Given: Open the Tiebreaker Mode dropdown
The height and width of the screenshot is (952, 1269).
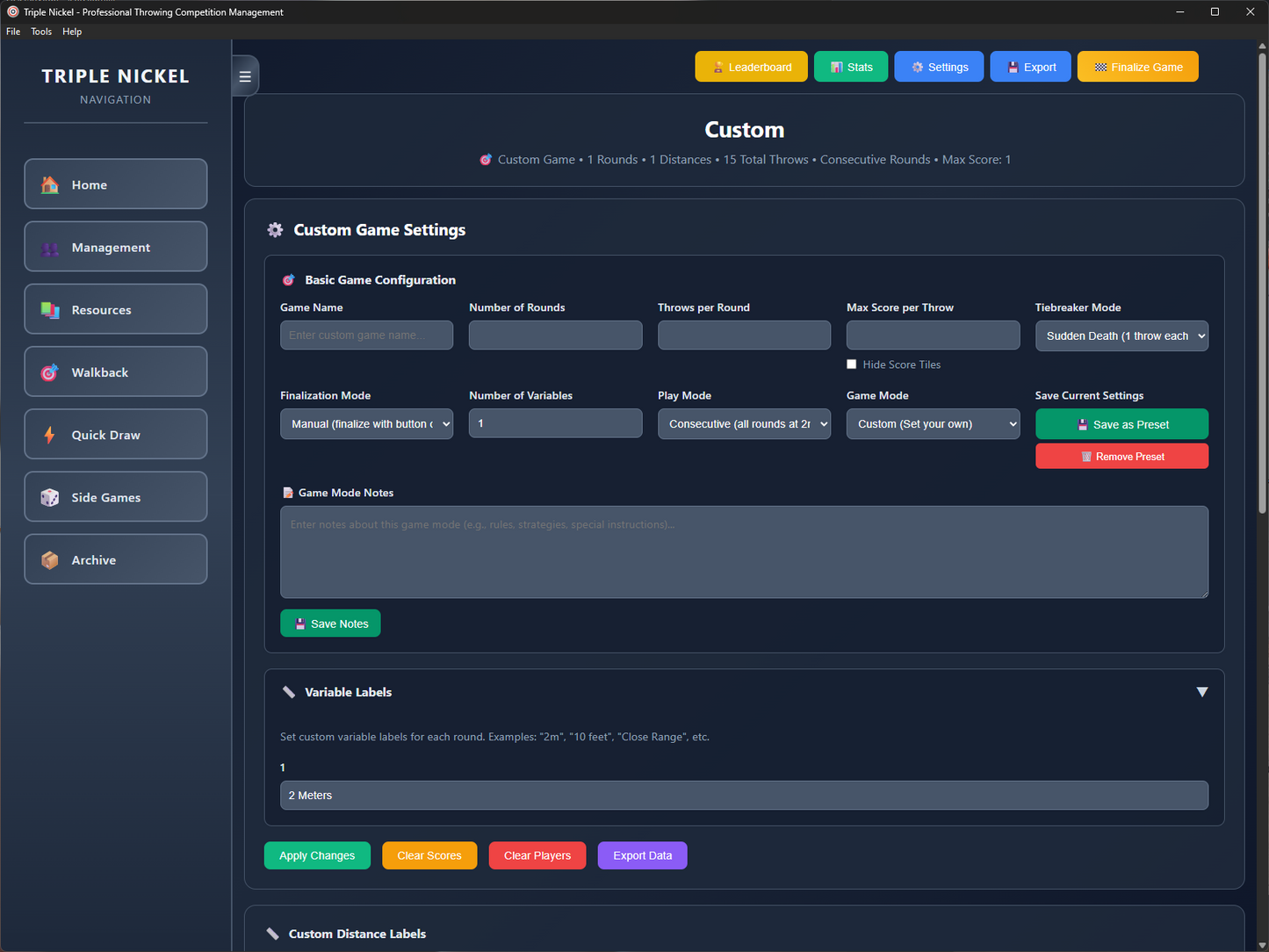Looking at the screenshot, I should pos(1121,336).
